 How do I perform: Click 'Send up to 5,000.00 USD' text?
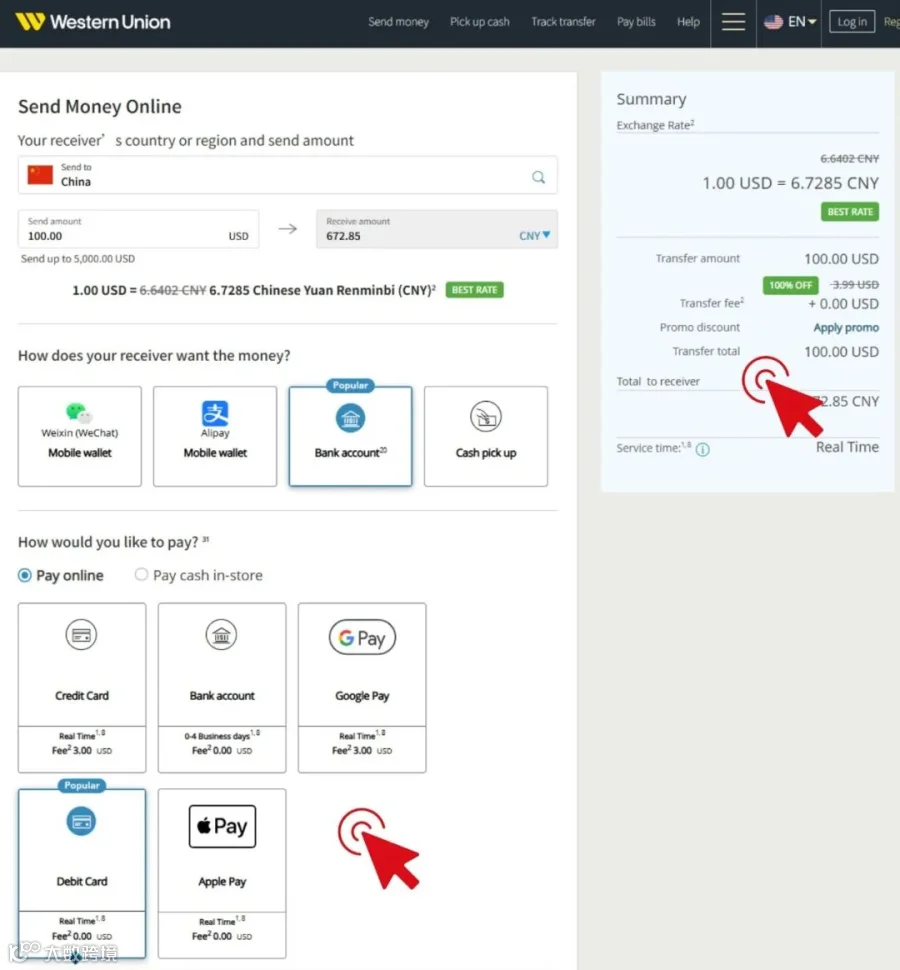pyautogui.click(x=78, y=259)
